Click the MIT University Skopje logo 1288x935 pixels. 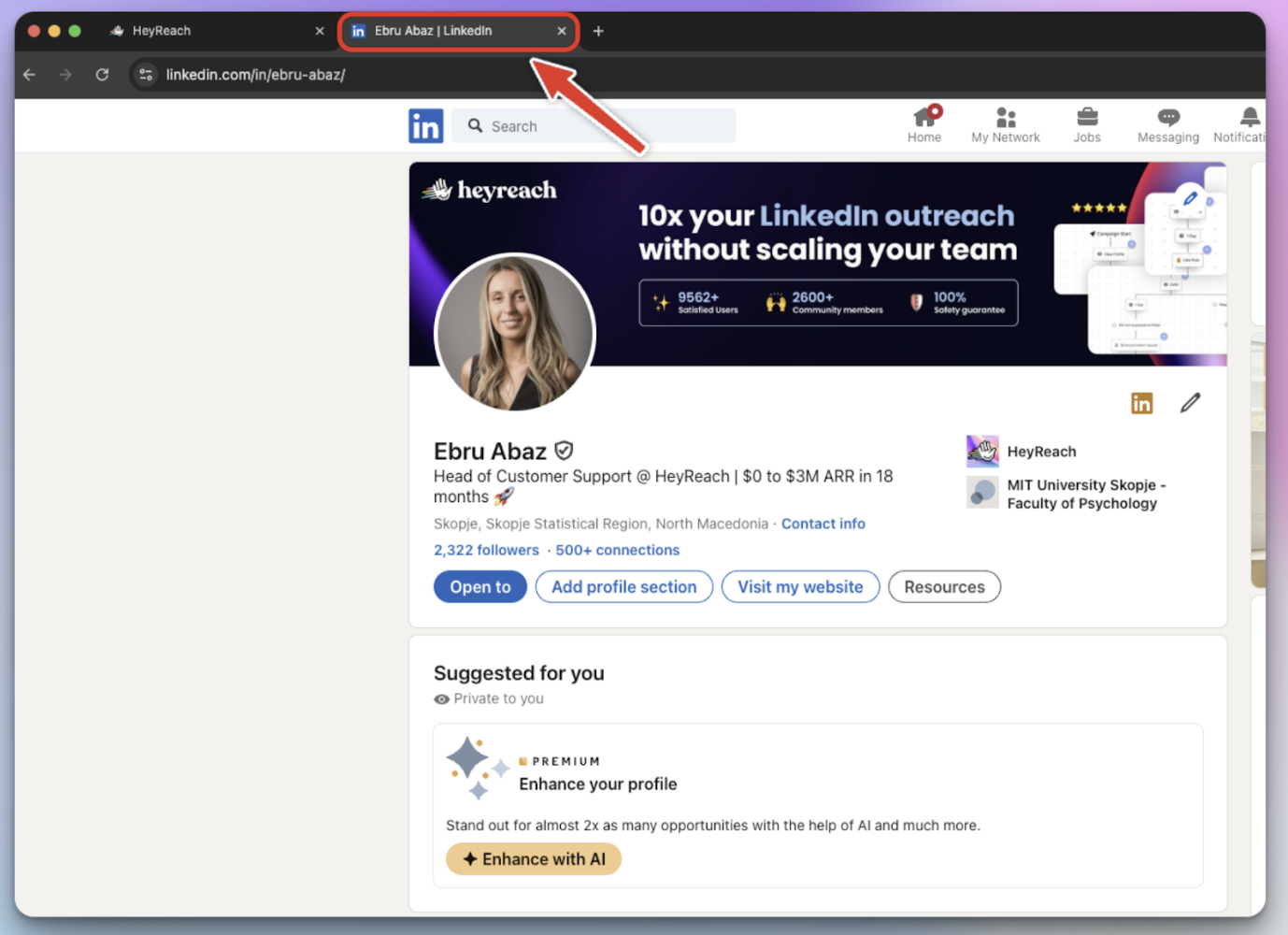982,492
